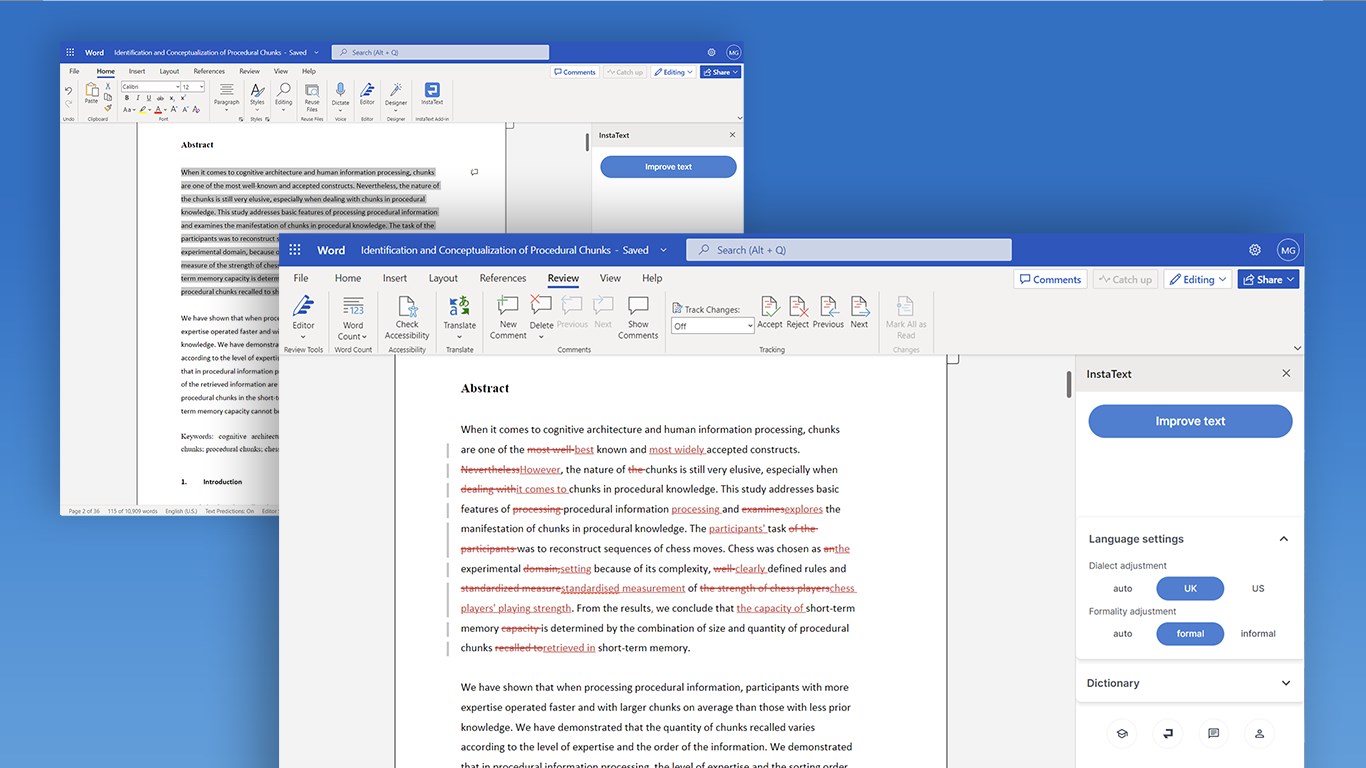Viewport: 1366px width, 768px height.
Task: Click the Word Count icon in Review ribbon
Action: 353,306
